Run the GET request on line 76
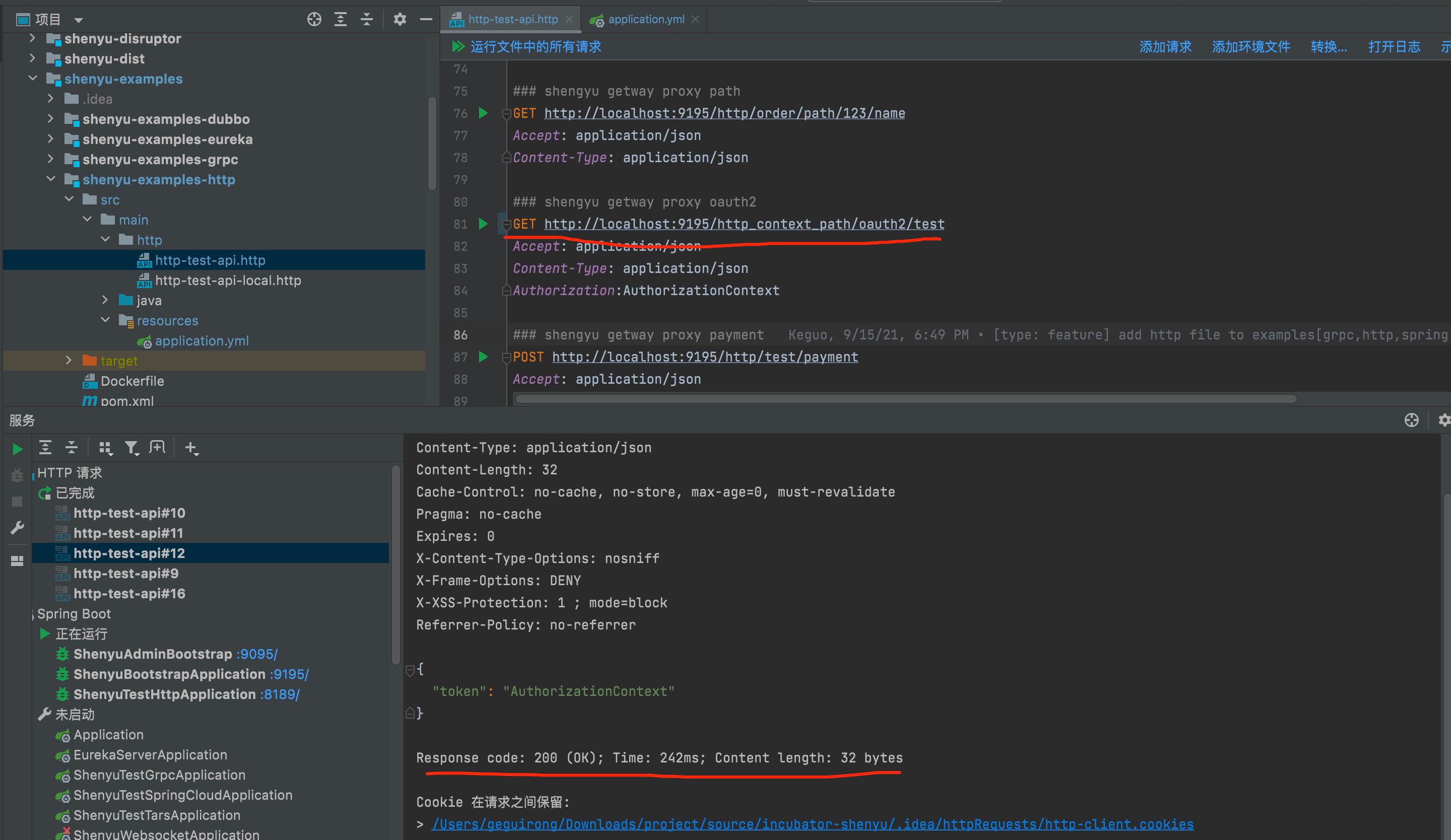 (x=483, y=113)
